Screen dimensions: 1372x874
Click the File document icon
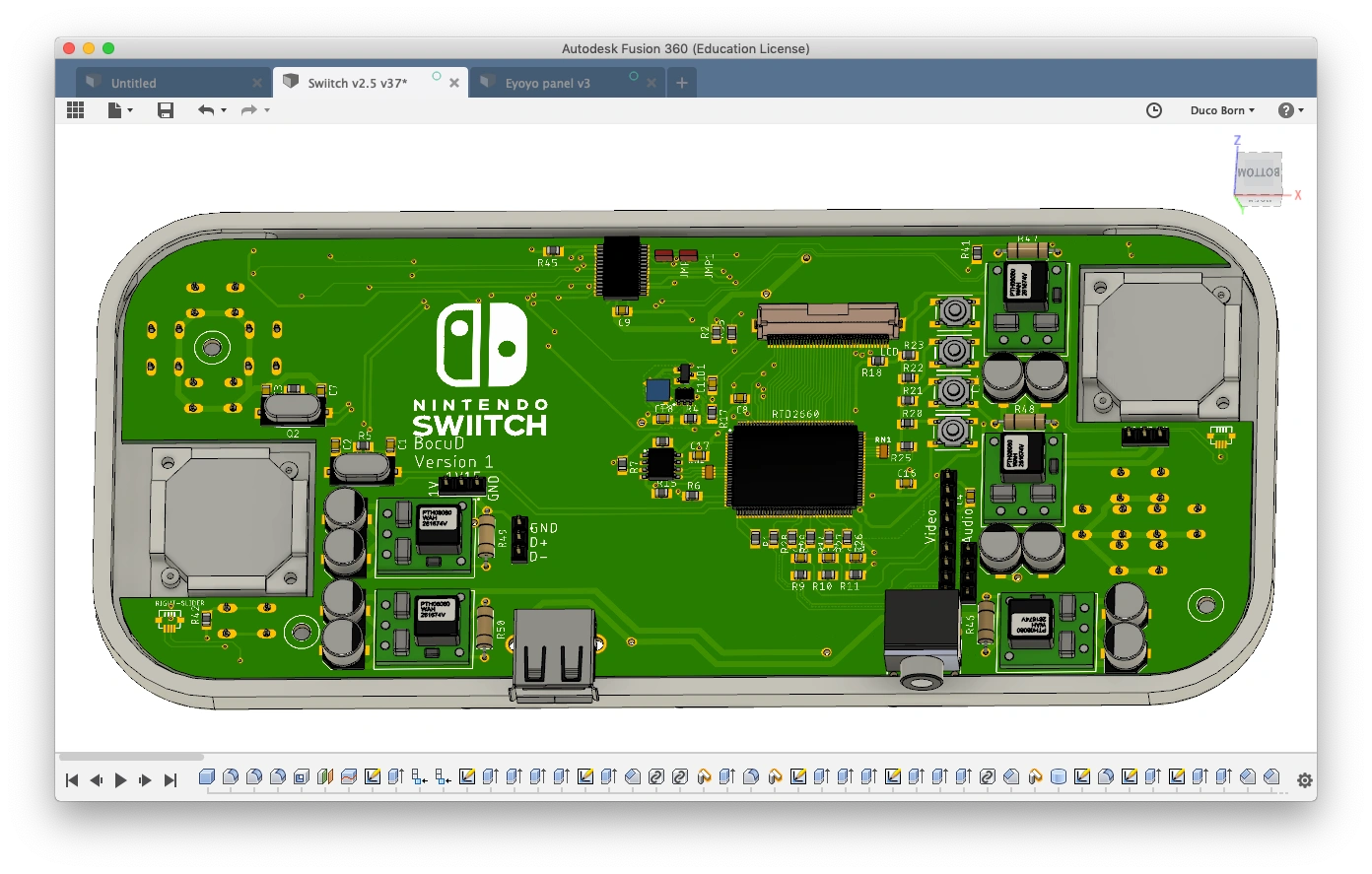(115, 110)
